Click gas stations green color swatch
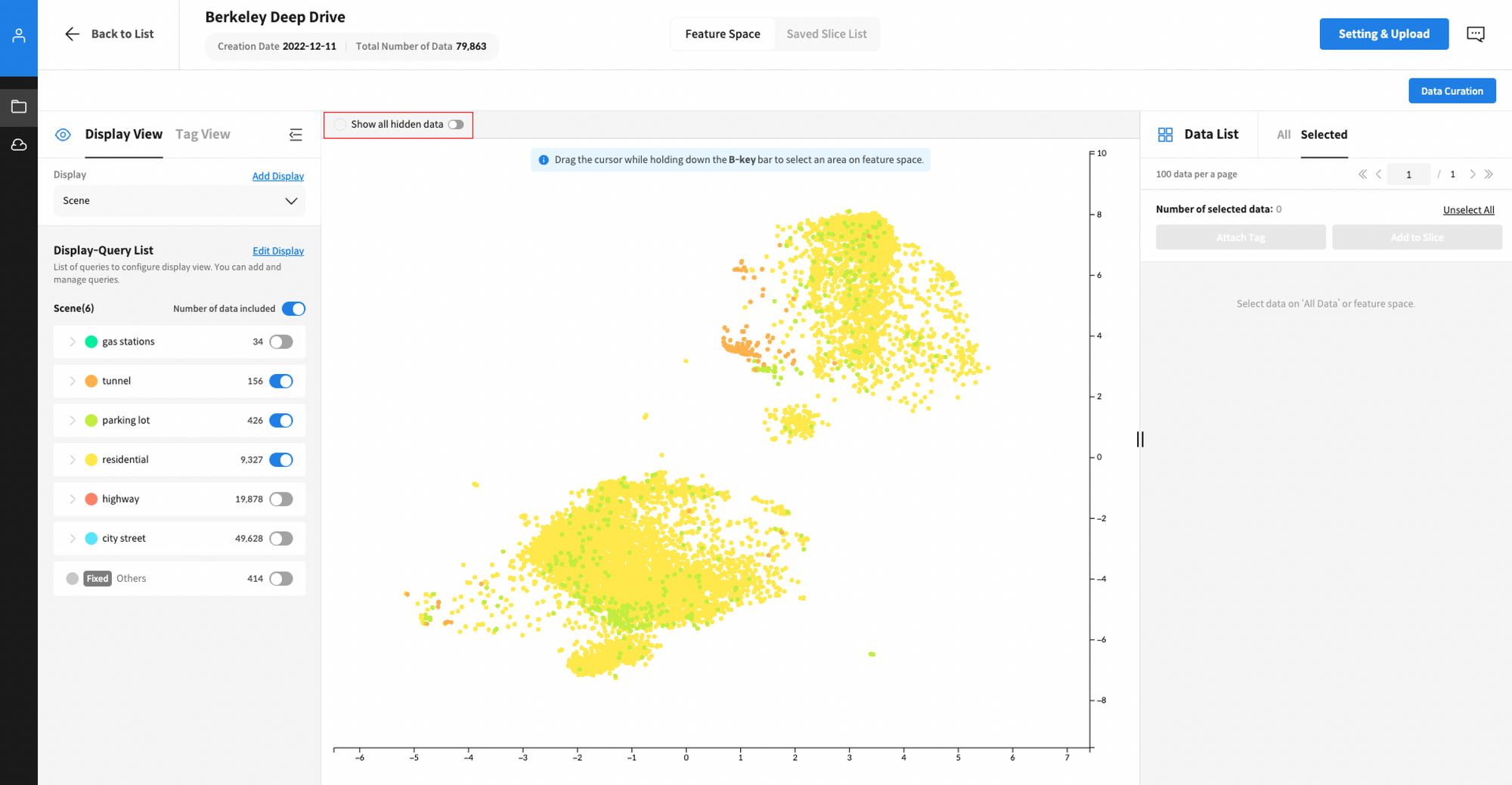The image size is (1512, 785). (91, 342)
